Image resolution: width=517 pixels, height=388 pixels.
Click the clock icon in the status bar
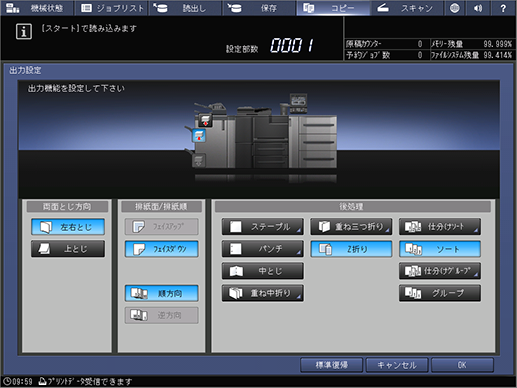coord(7,381)
